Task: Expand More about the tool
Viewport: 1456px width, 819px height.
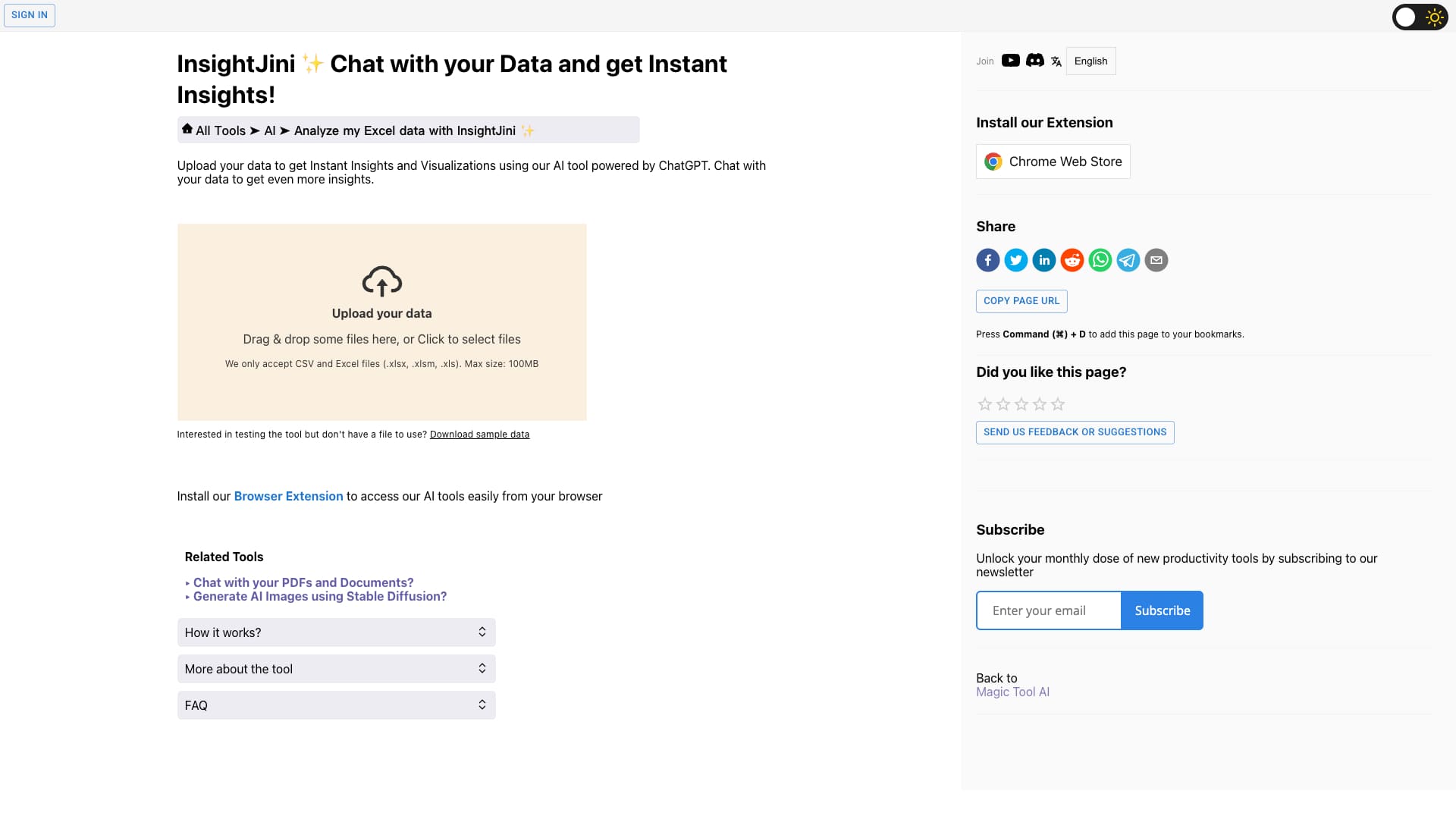Action: tap(336, 669)
